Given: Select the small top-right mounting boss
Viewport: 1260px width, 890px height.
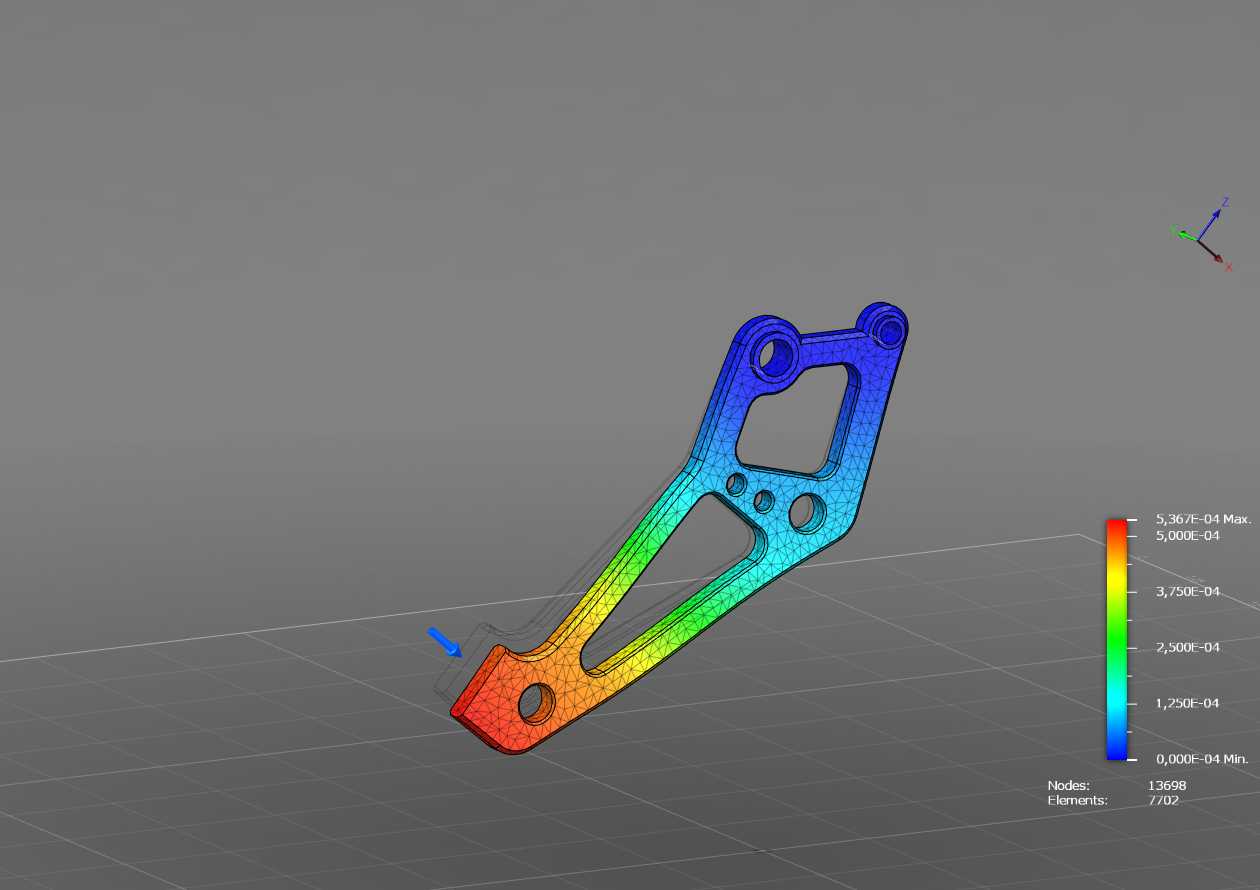Looking at the screenshot, I should point(884,325).
